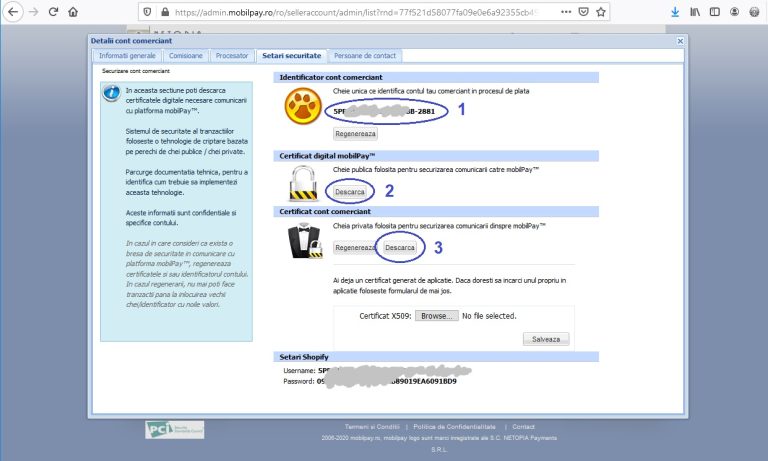Toggle the browser sidebar icon
The width and height of the screenshot is (768, 461).
point(715,12)
